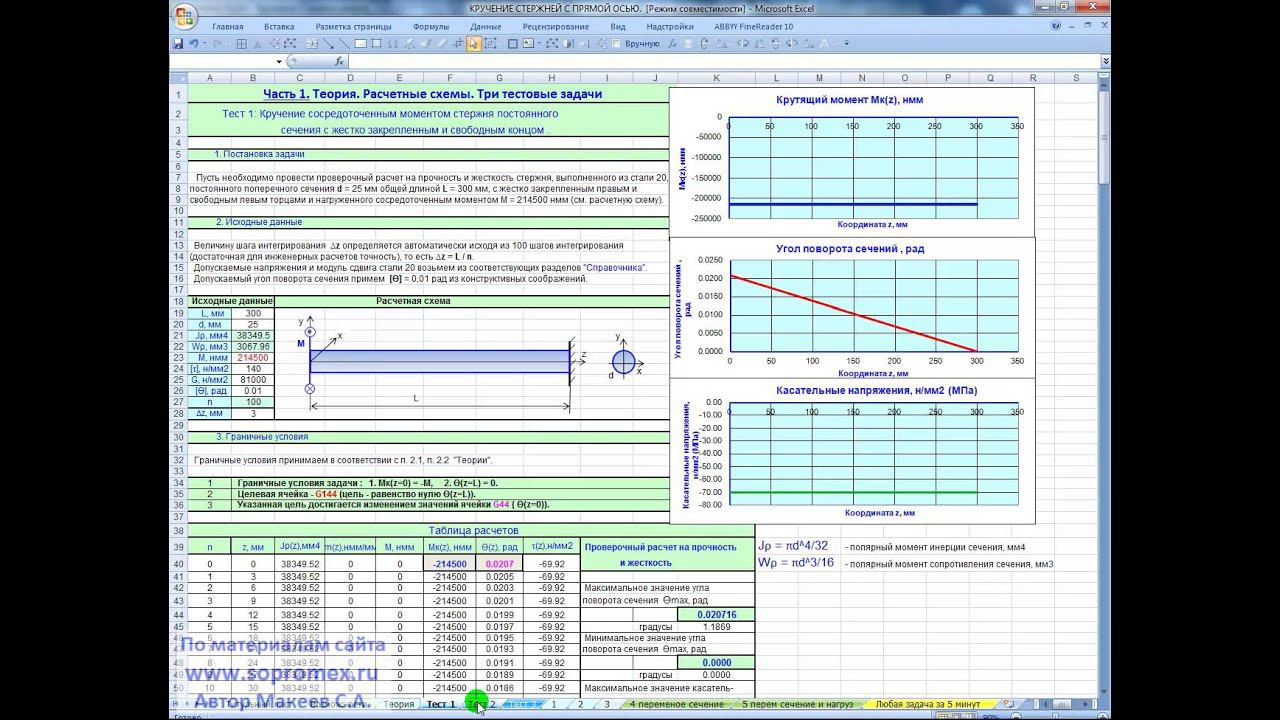Select the G, н/мм2 value 81000 cell

[252, 379]
